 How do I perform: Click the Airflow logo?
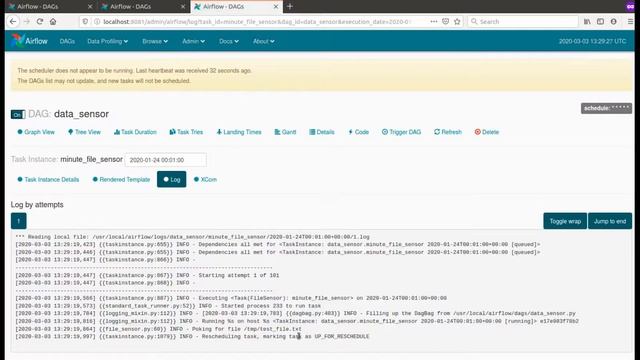29,41
